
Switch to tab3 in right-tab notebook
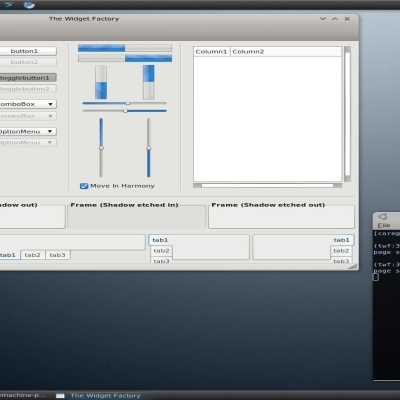point(341,261)
